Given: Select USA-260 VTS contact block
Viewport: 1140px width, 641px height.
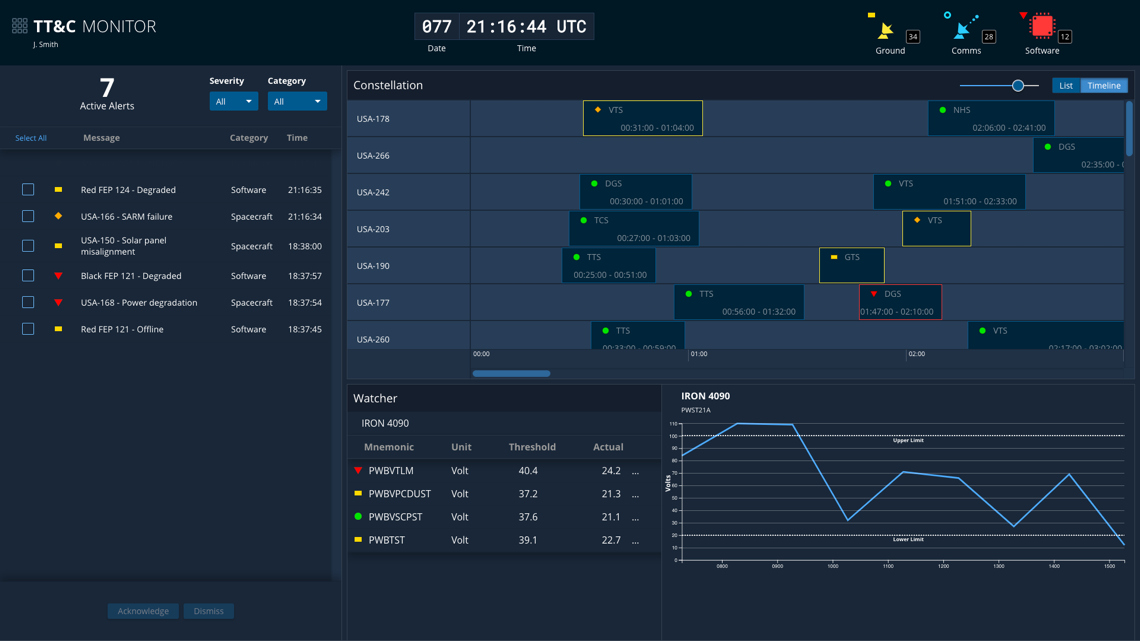Looking at the screenshot, I should pos(1046,335).
